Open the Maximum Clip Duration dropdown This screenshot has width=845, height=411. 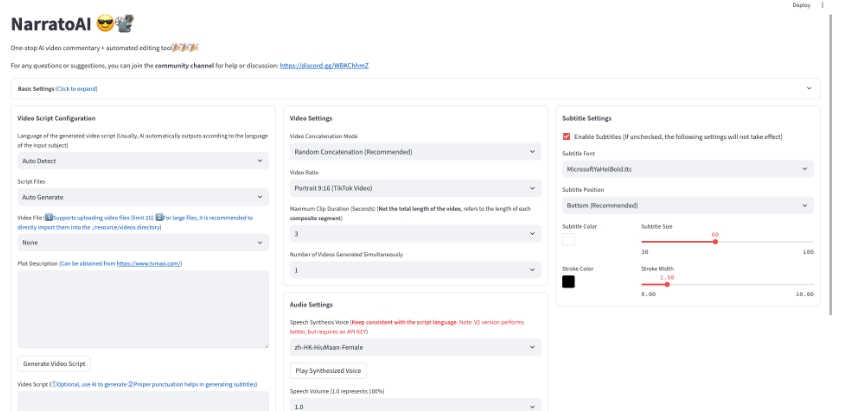tap(415, 234)
